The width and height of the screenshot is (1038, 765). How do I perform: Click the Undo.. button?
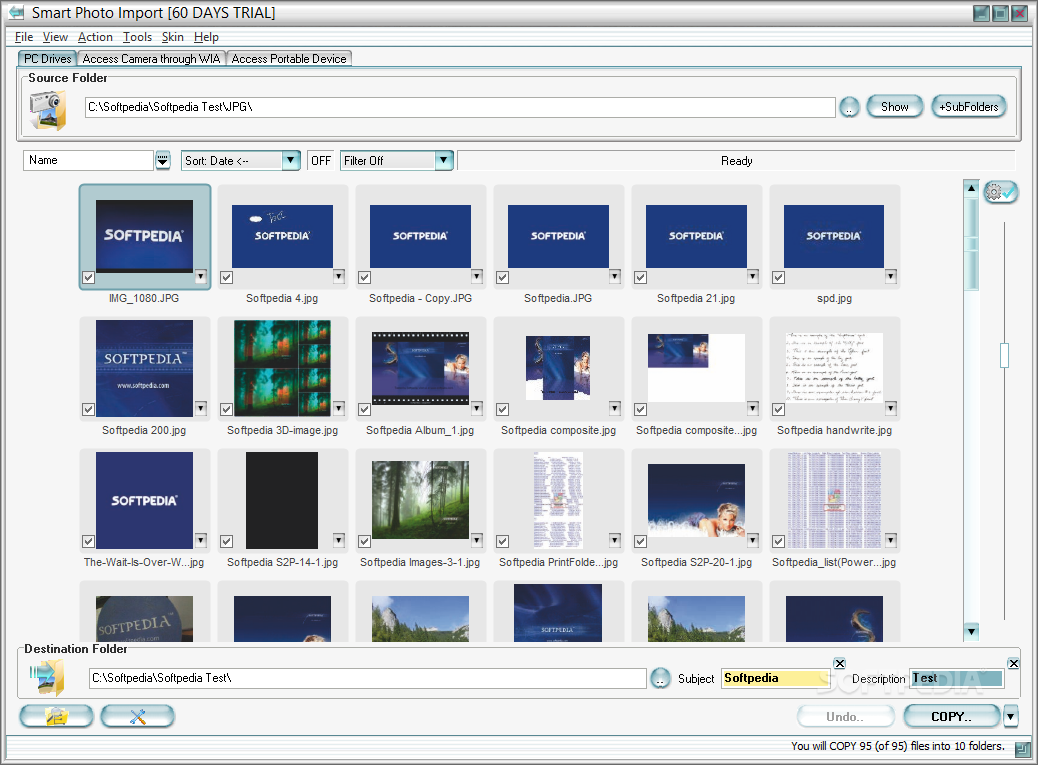(845, 716)
